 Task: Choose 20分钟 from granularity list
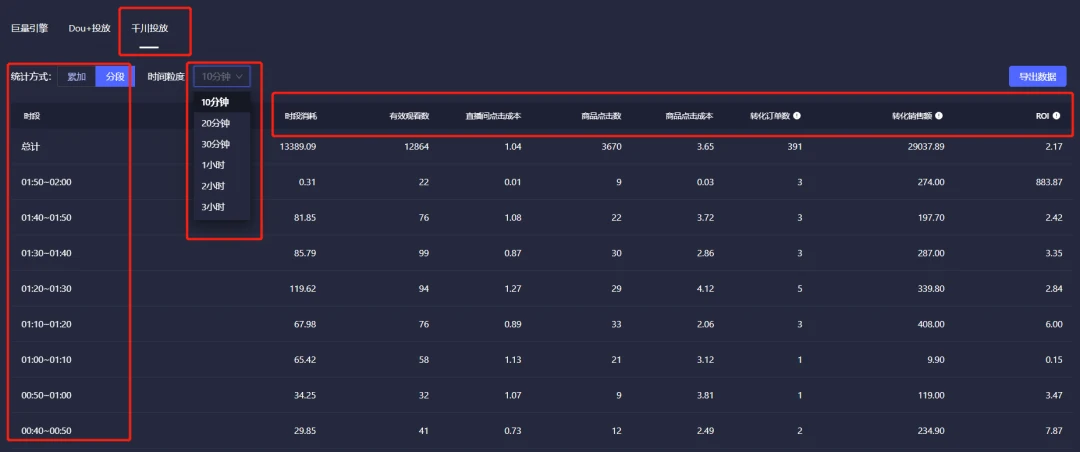(215, 123)
